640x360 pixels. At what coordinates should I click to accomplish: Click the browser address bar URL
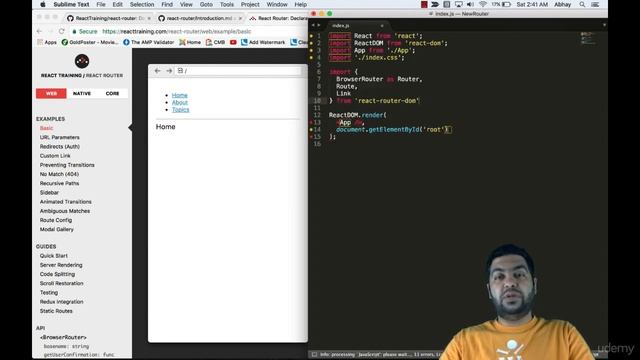pos(176,31)
